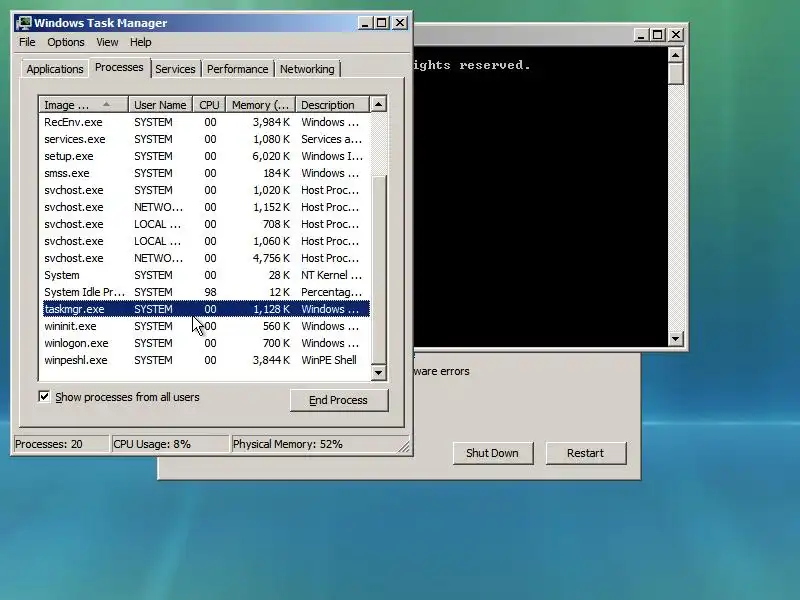Viewport: 800px width, 600px height.
Task: Switch to the Networking tab
Action: click(307, 69)
